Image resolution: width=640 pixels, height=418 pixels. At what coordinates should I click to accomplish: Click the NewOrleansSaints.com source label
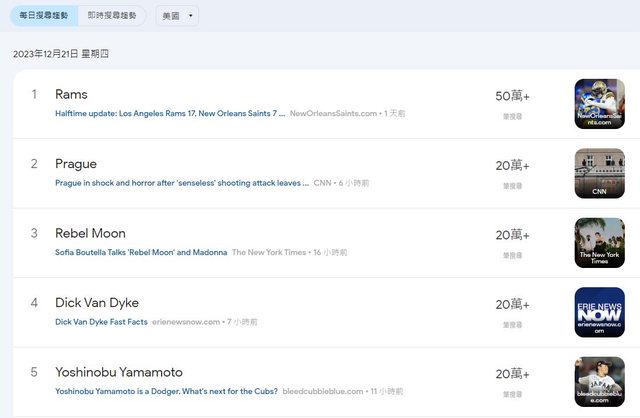click(333, 114)
